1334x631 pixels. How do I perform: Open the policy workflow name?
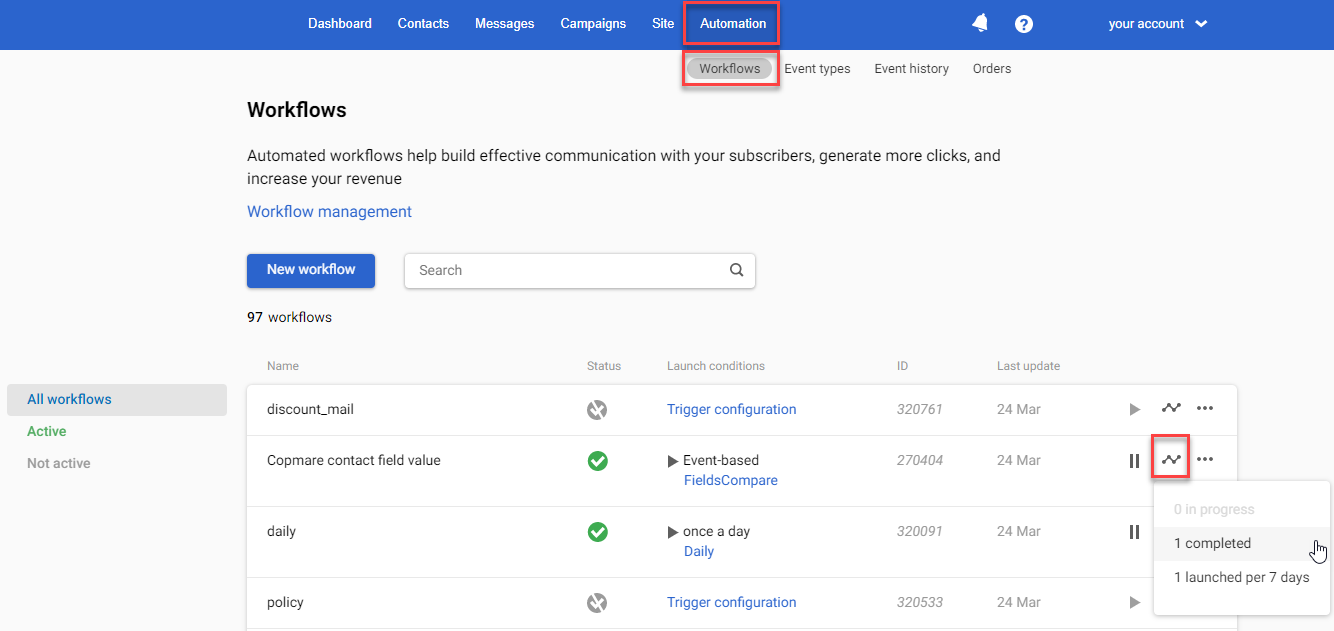coord(285,602)
